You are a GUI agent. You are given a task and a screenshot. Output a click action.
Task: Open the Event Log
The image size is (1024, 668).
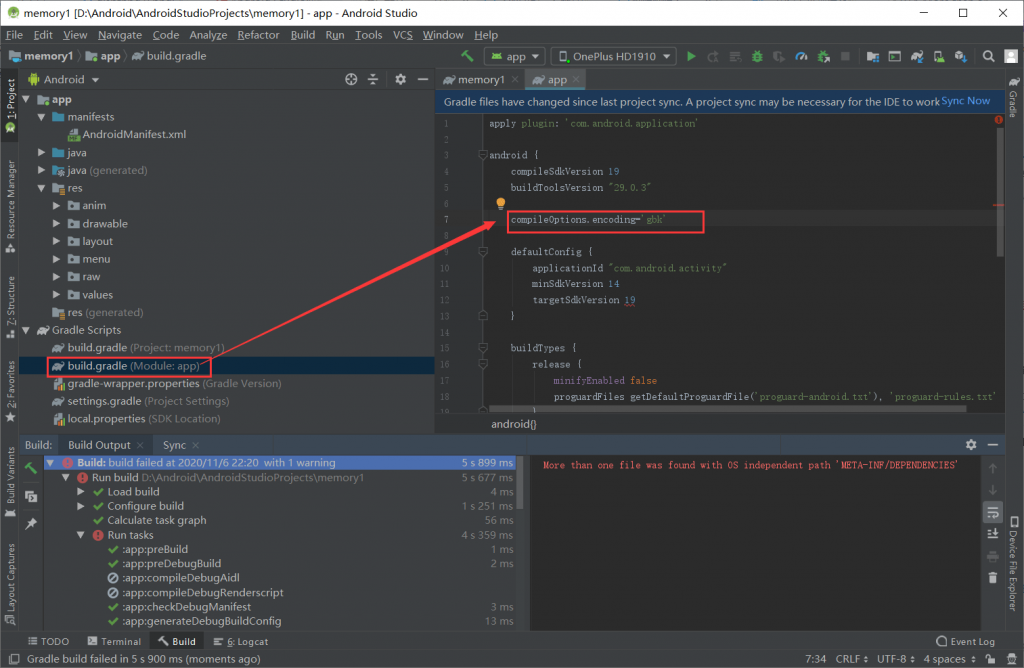[x=965, y=642]
